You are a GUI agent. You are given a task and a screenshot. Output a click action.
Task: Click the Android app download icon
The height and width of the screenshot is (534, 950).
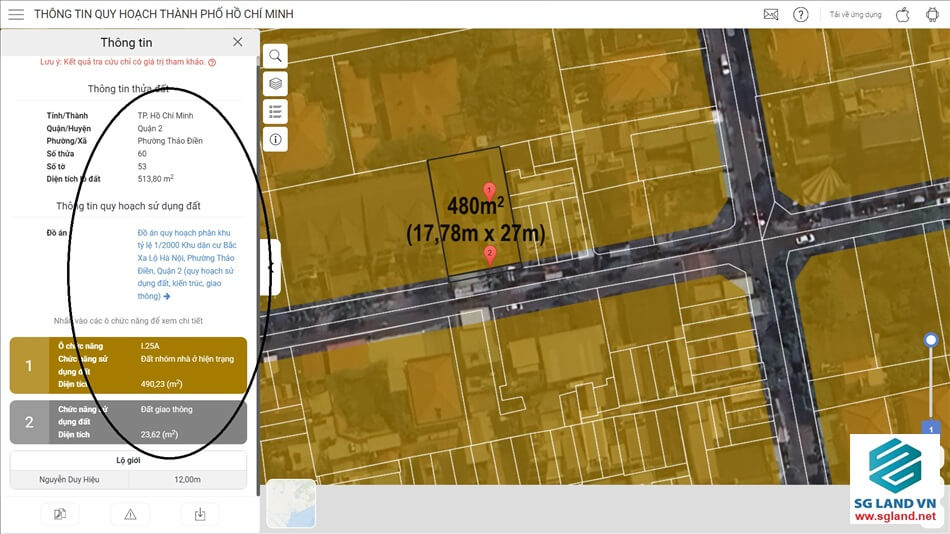coord(933,14)
